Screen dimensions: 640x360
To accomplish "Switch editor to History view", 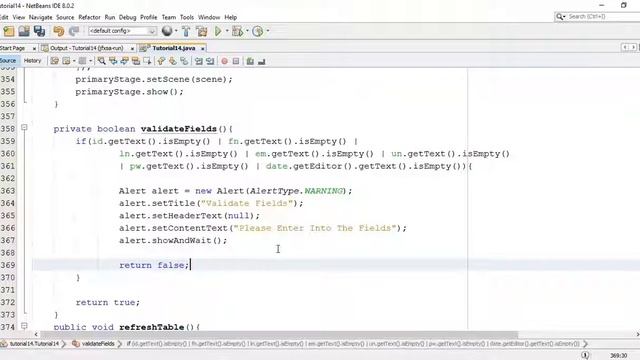I will pyautogui.click(x=32, y=60).
